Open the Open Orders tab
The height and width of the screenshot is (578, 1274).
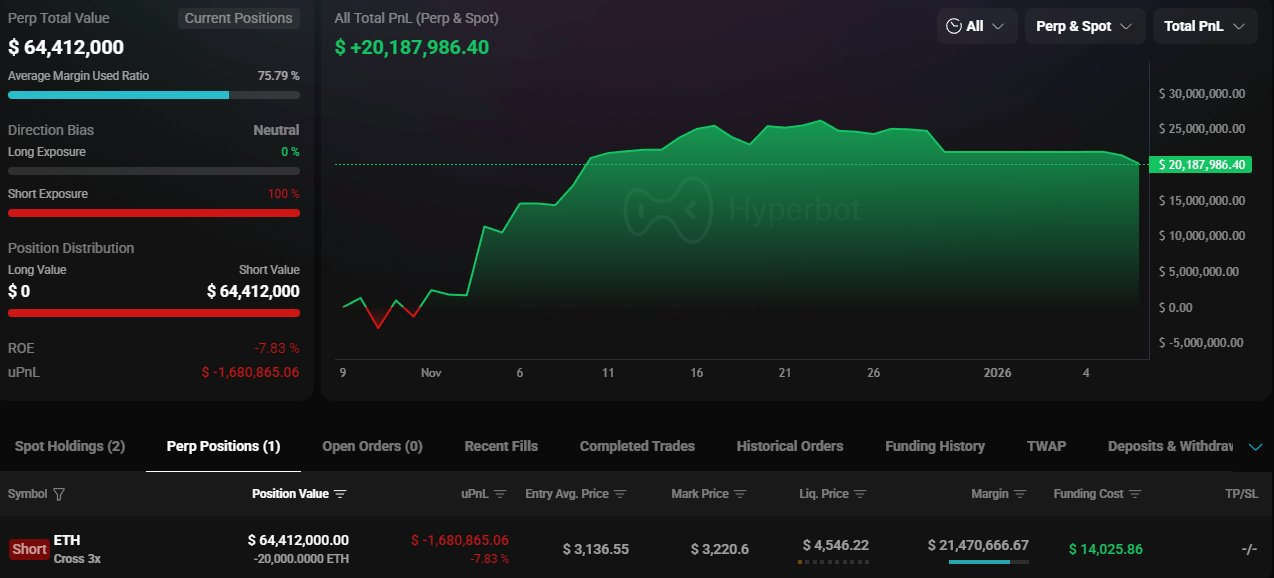(x=372, y=446)
